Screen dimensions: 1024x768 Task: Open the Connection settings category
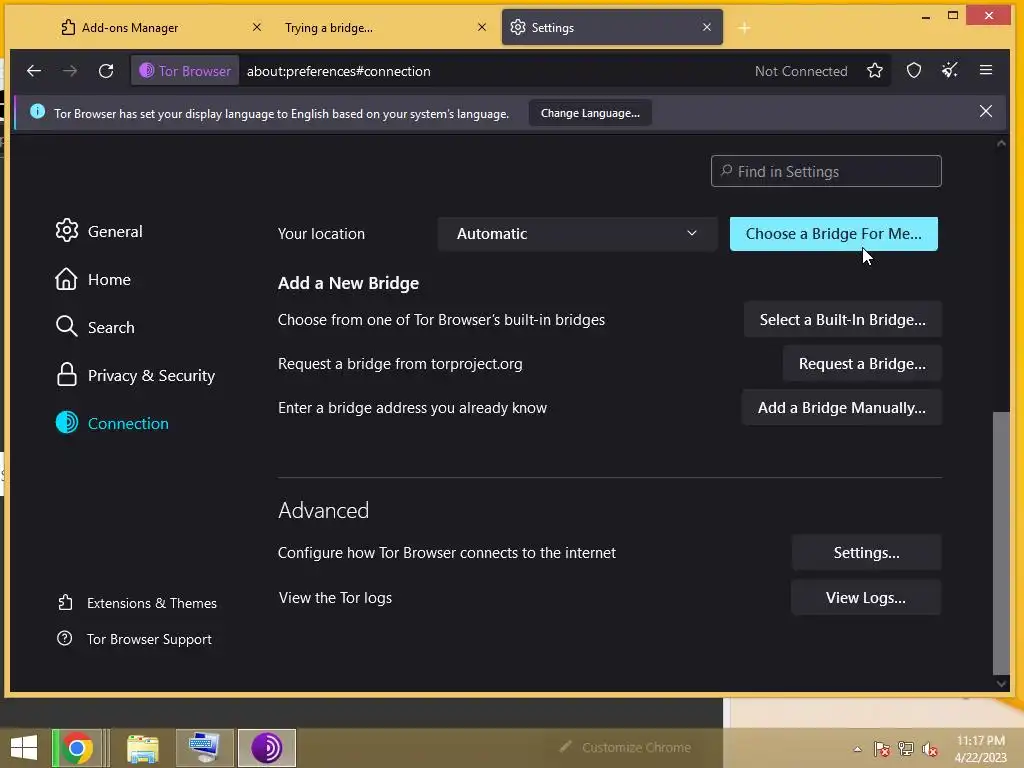click(x=112, y=423)
